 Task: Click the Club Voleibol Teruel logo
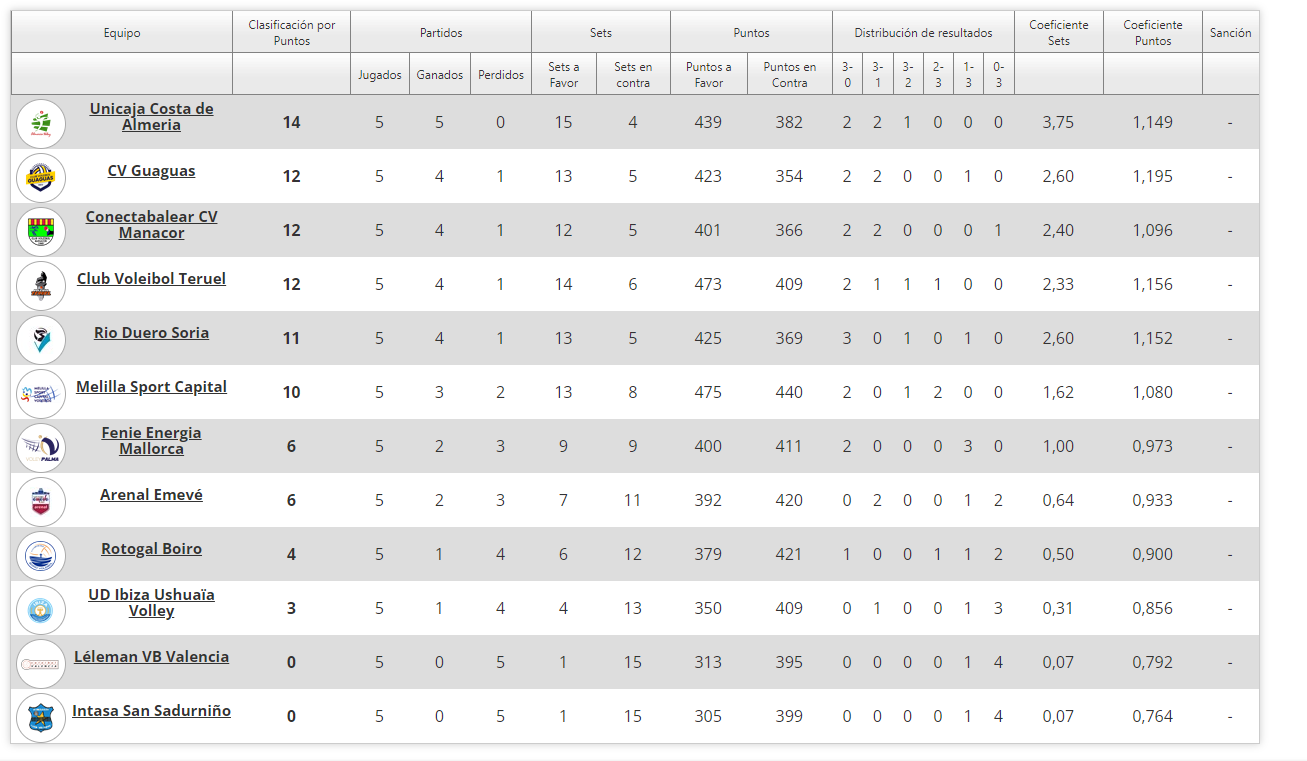[41, 286]
